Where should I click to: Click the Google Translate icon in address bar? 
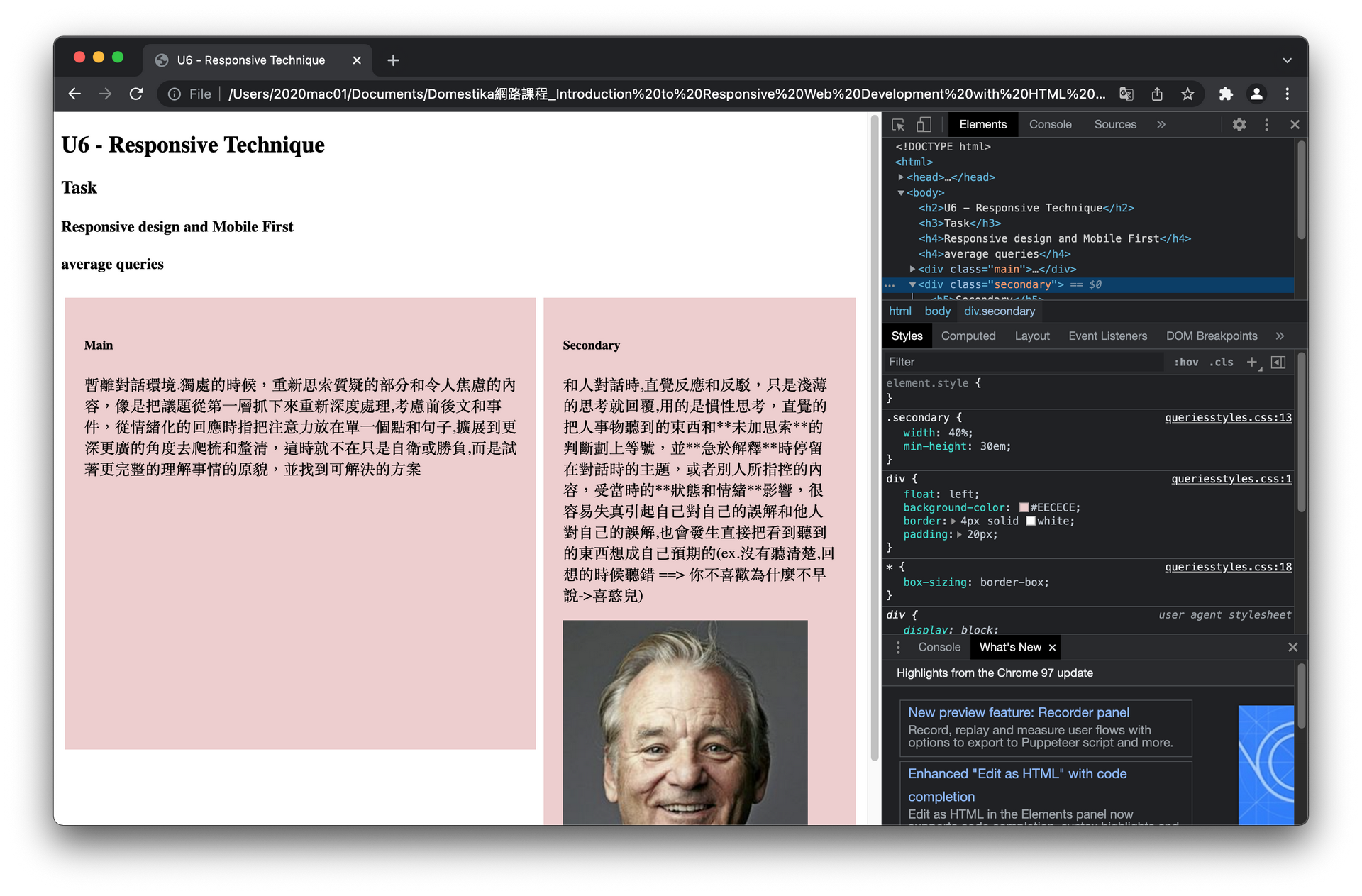point(1126,94)
